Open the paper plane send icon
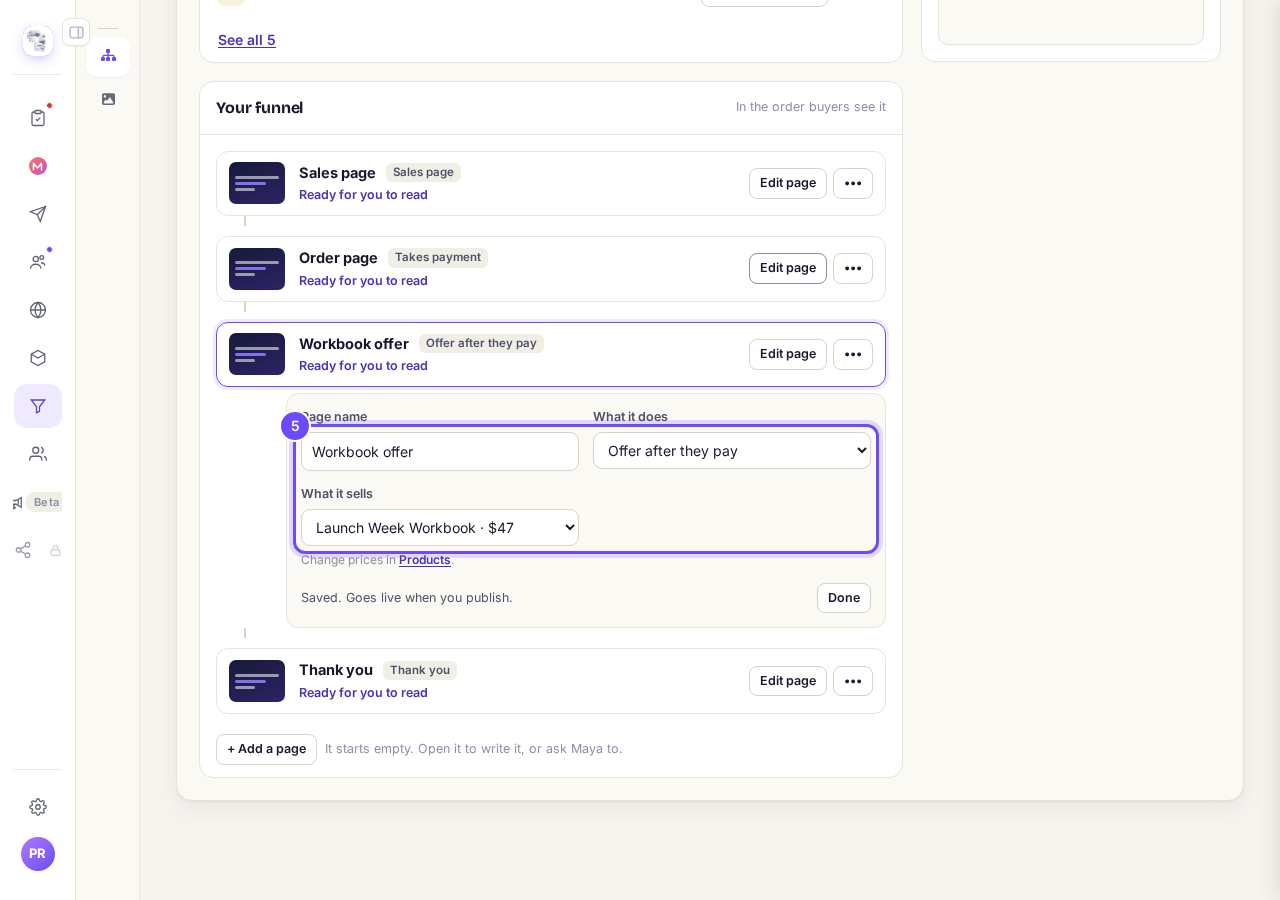This screenshot has width=1280, height=900. click(x=38, y=214)
